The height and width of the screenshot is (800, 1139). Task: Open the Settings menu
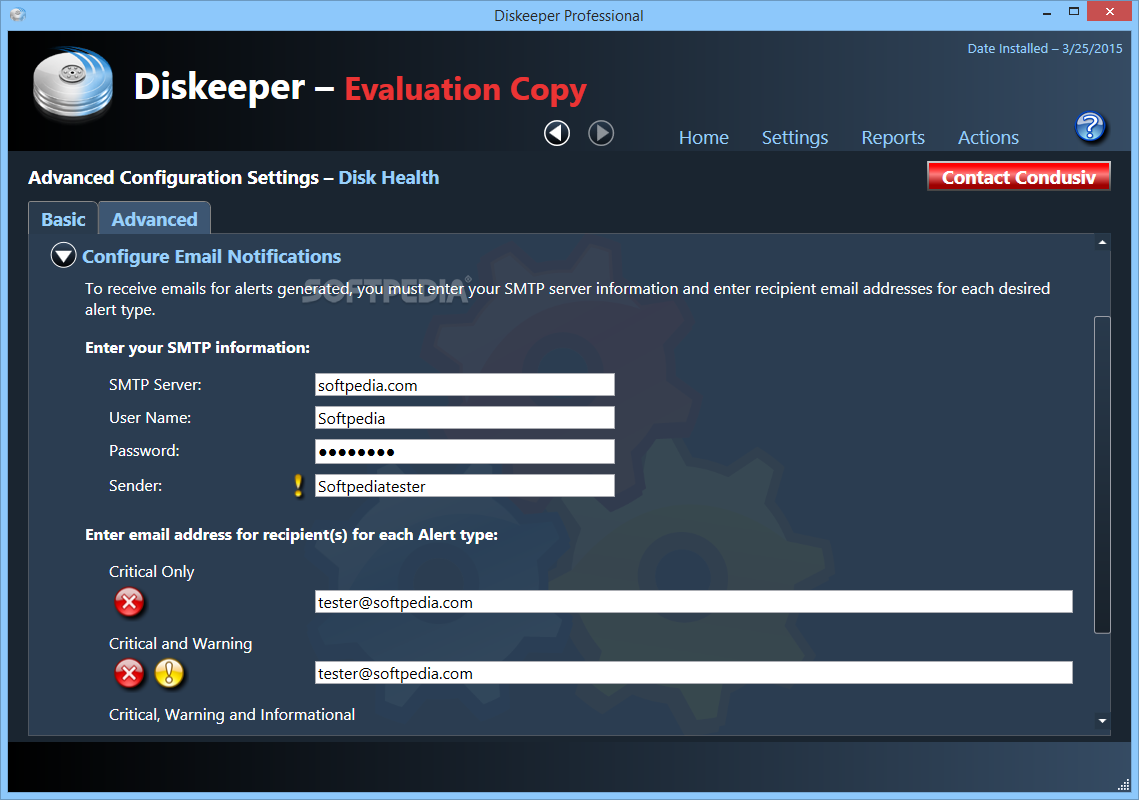pyautogui.click(x=795, y=137)
